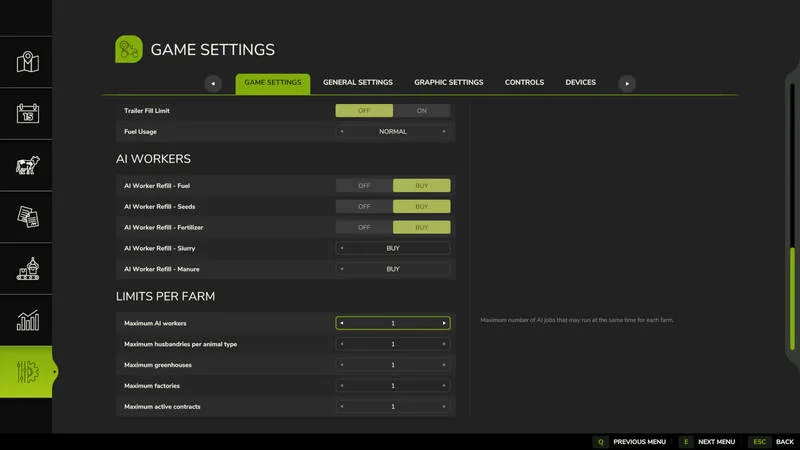
Task: Open the contracts documents icon page
Action: [x=28, y=217]
